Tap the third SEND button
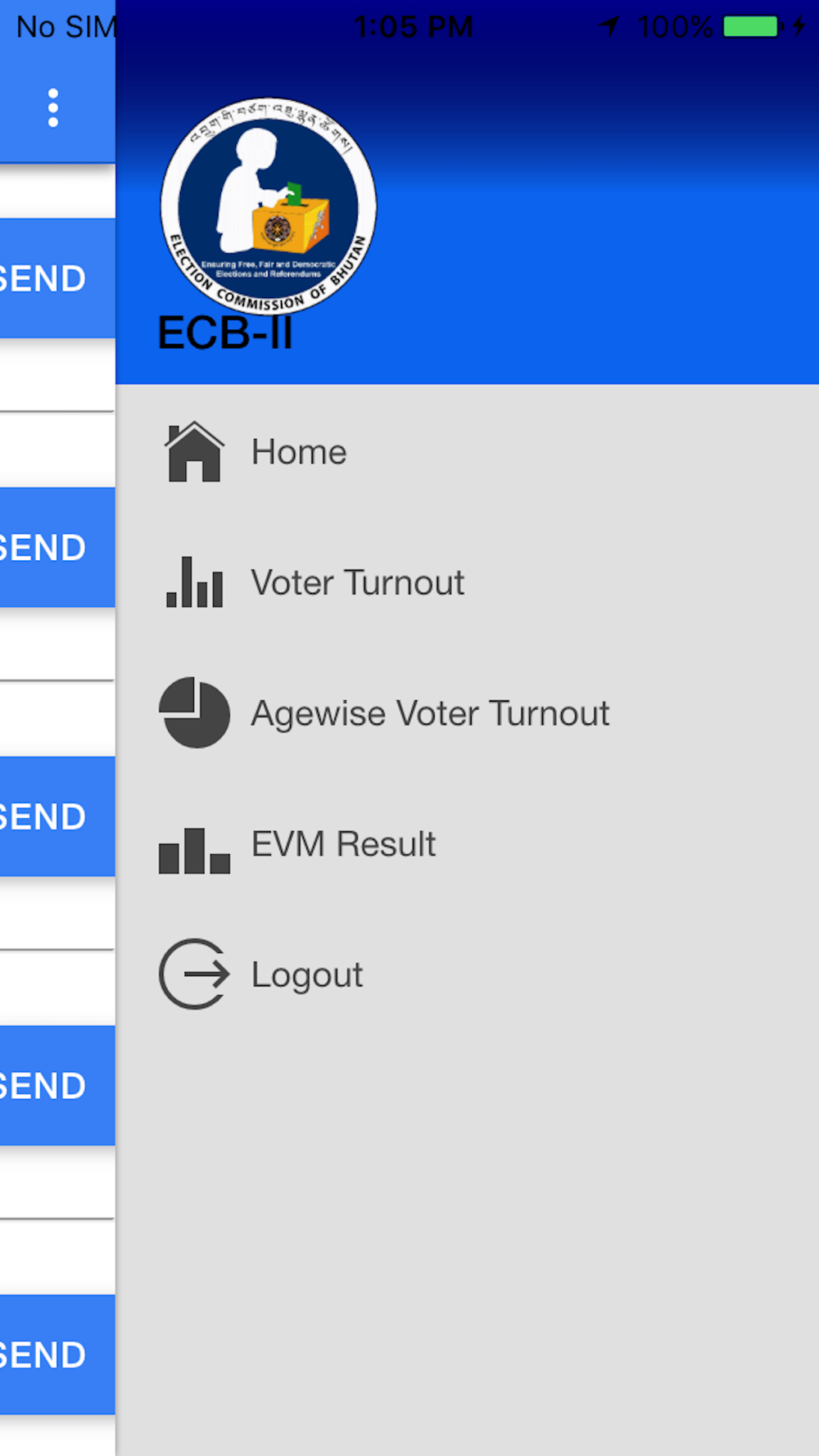819x1456 pixels. 57,816
